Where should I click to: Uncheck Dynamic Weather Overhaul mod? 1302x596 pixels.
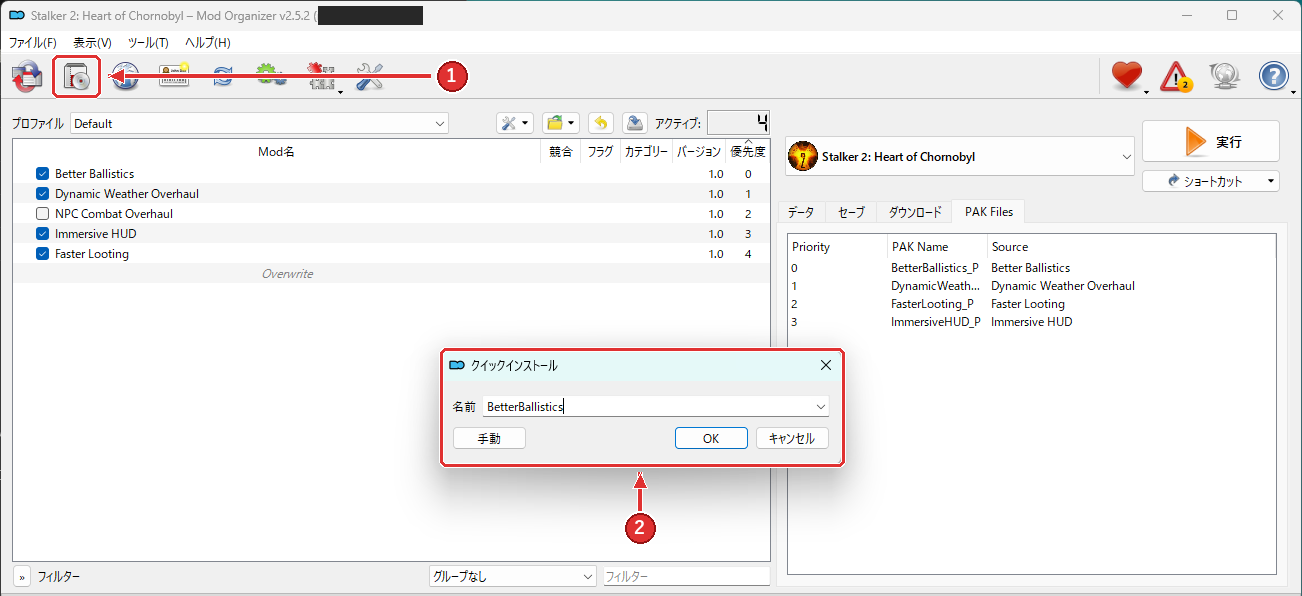coord(42,194)
